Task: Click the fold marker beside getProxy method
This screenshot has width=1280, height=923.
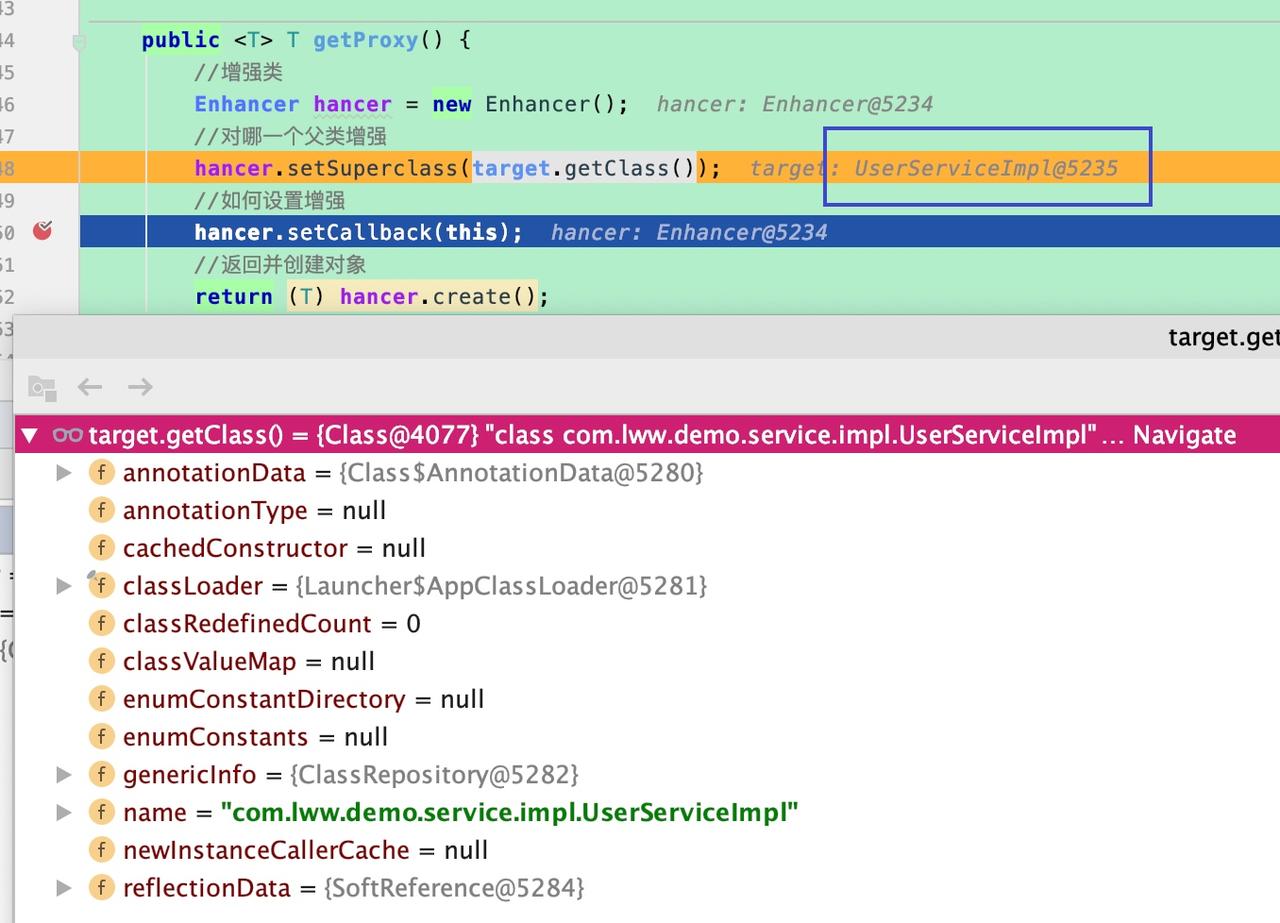Action: (x=79, y=42)
